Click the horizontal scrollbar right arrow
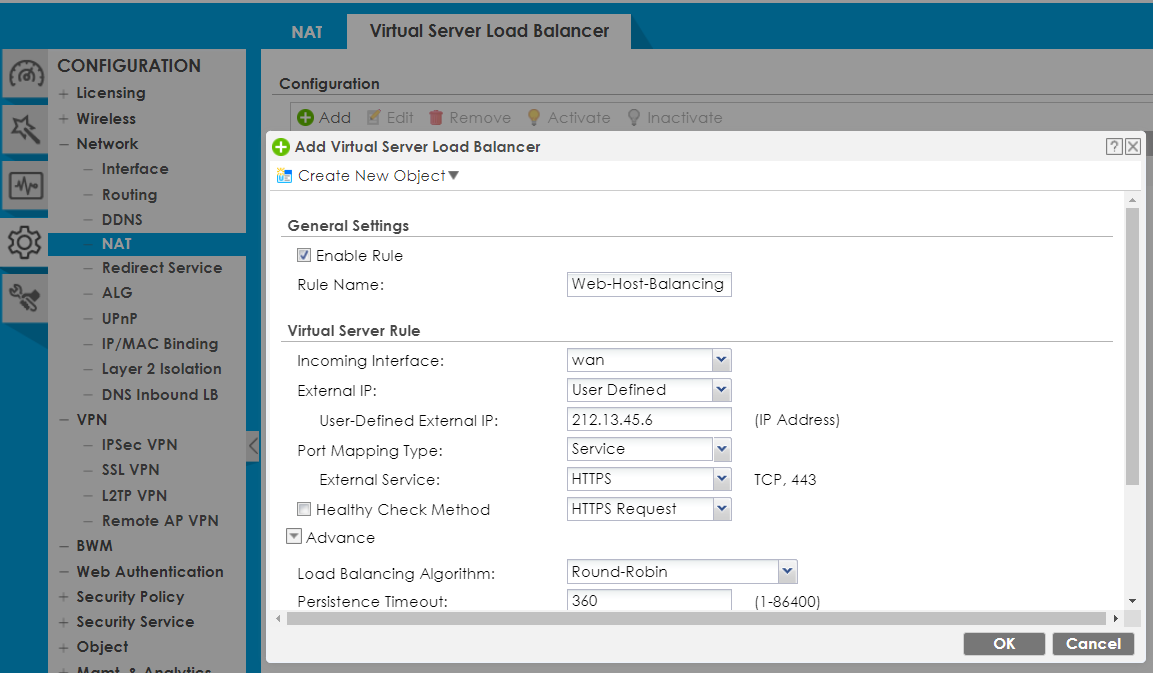The height and width of the screenshot is (673, 1153). click(1115, 619)
